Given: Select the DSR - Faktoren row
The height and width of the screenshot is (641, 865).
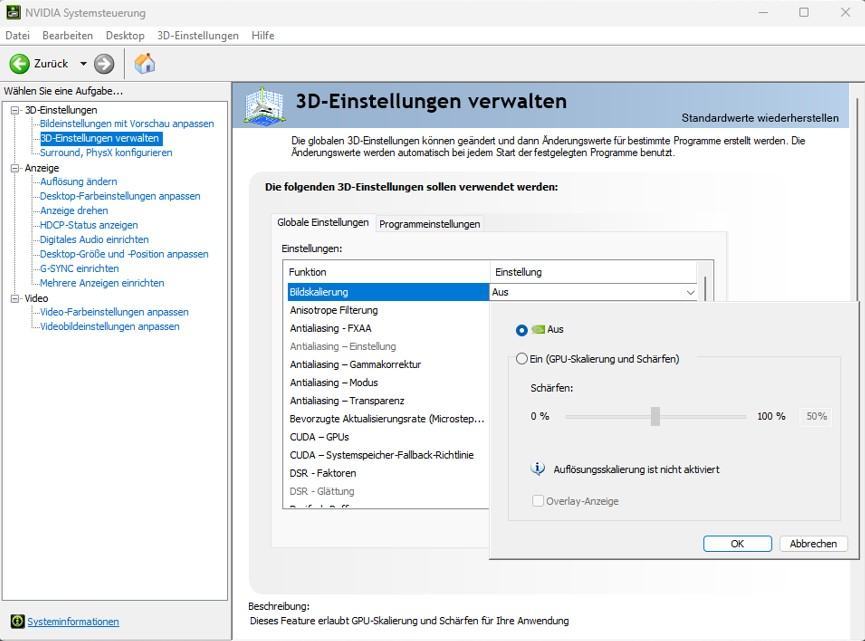Looking at the screenshot, I should coord(388,473).
